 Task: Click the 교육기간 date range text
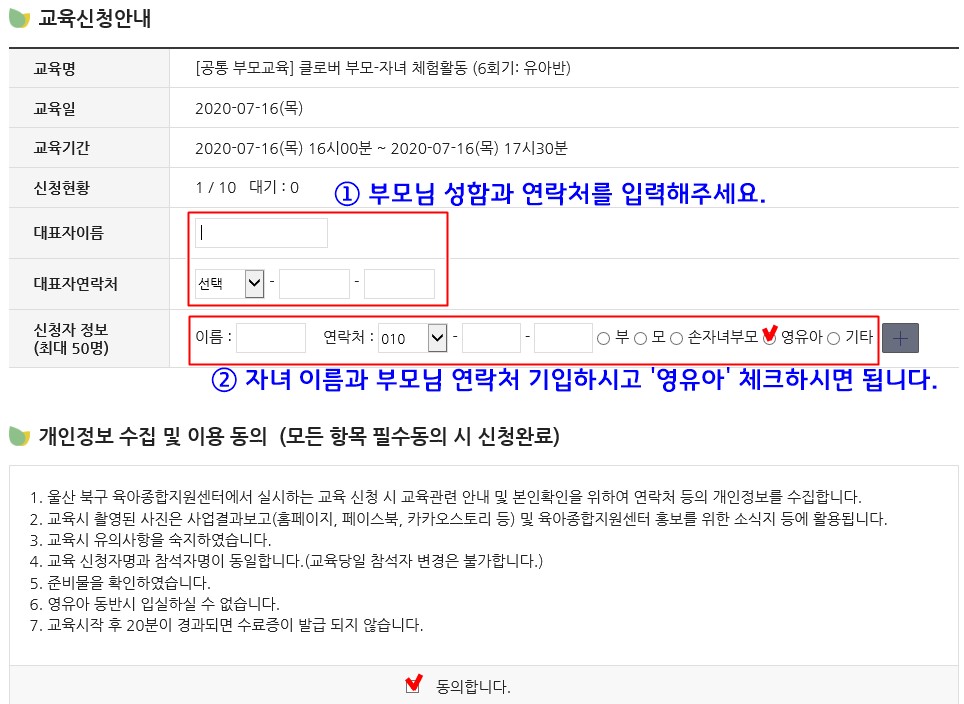coord(381,148)
